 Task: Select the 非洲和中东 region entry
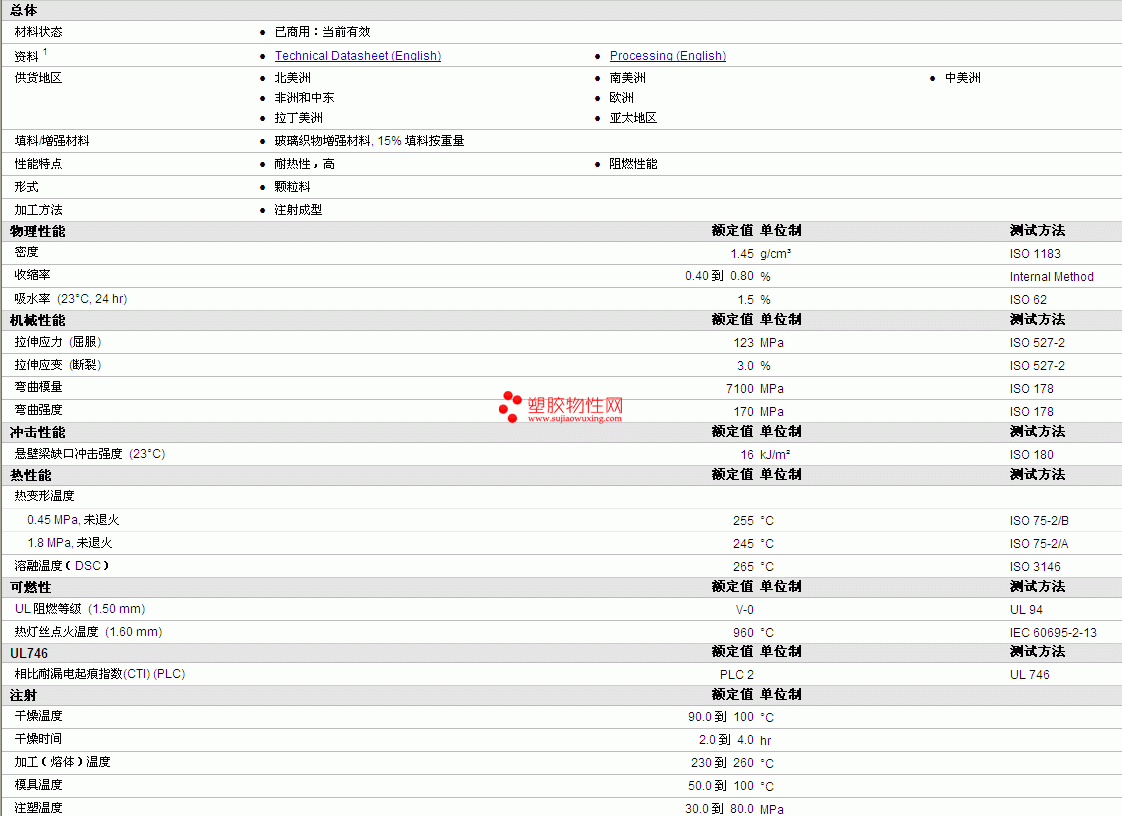305,98
